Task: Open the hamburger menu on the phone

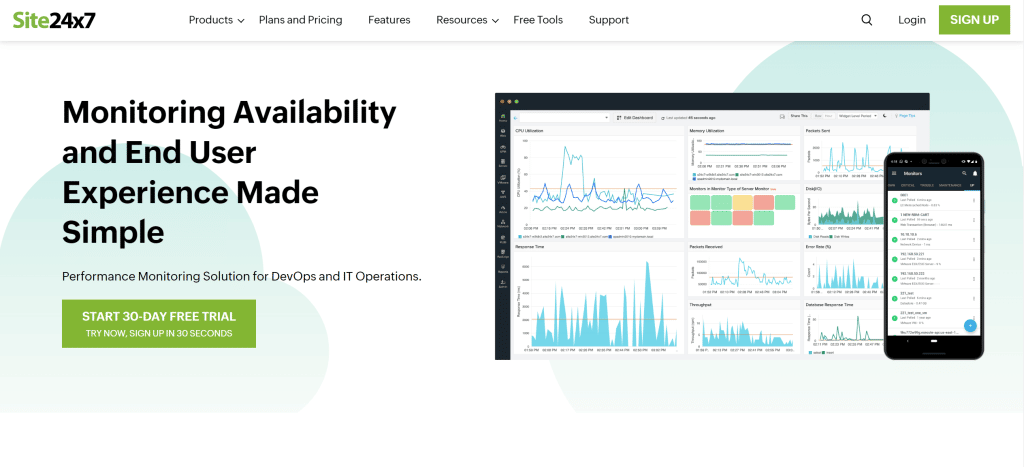Action: pyautogui.click(x=894, y=173)
